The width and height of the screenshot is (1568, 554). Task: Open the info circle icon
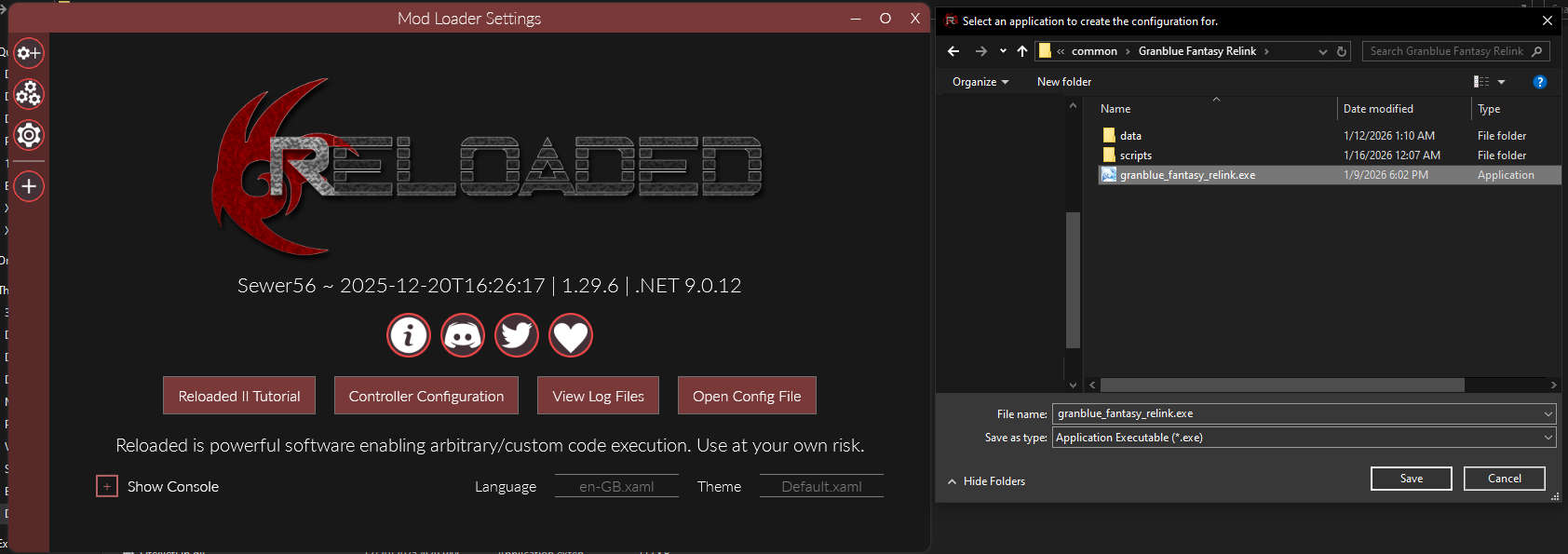pyautogui.click(x=409, y=335)
